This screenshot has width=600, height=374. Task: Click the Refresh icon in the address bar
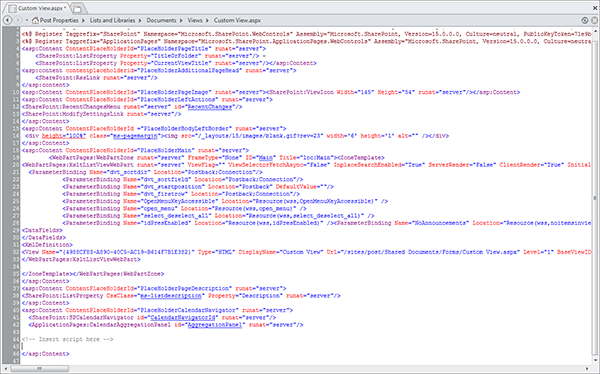[x=584, y=20]
